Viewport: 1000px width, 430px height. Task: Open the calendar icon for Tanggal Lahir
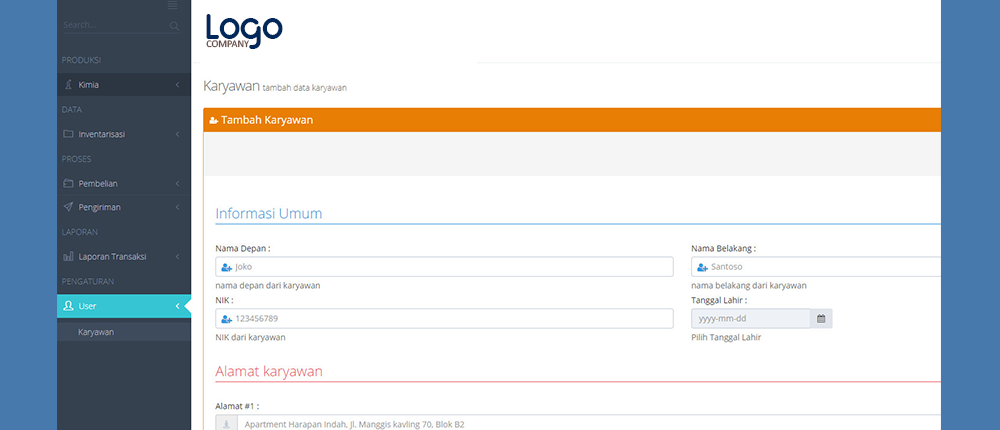[821, 319]
